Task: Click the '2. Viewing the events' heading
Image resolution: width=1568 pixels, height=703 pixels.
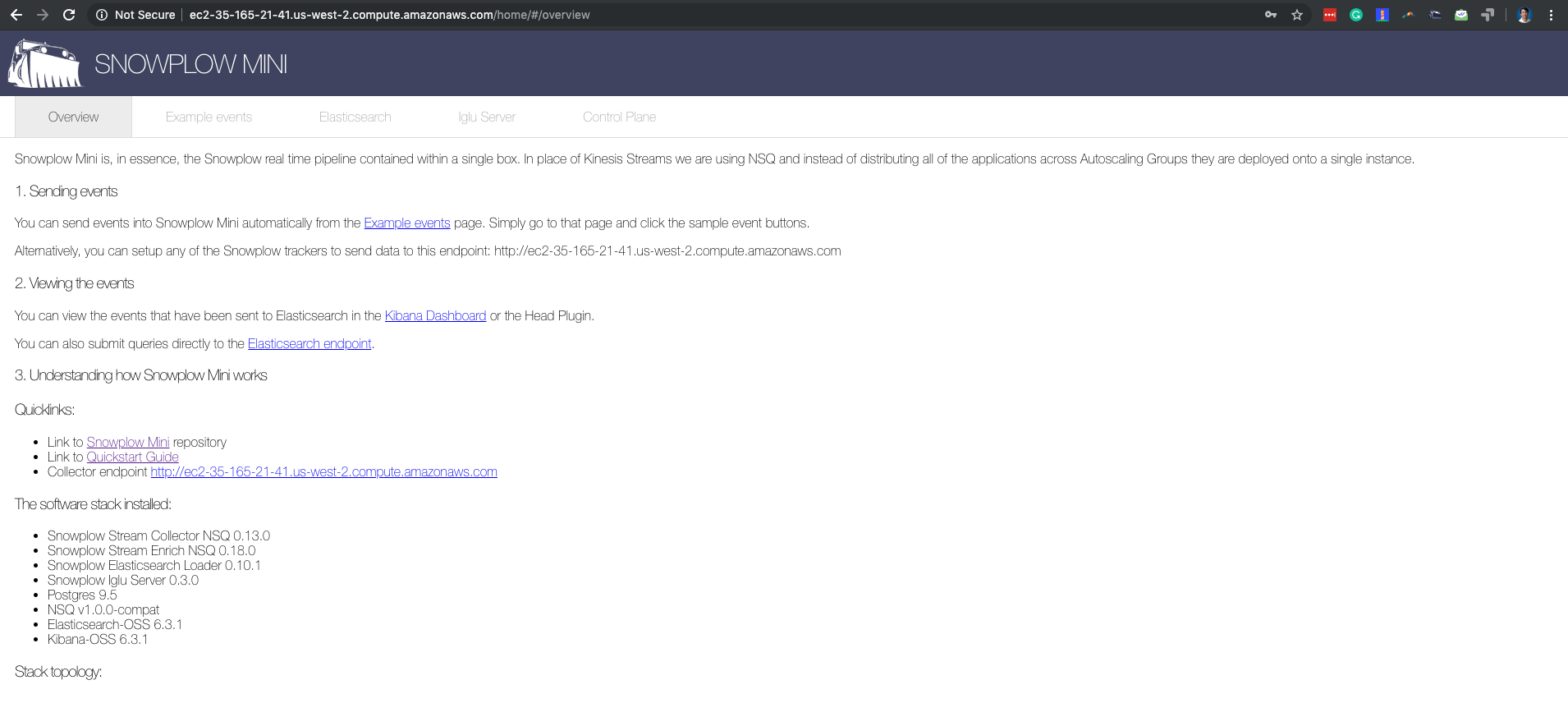Action: point(74,283)
